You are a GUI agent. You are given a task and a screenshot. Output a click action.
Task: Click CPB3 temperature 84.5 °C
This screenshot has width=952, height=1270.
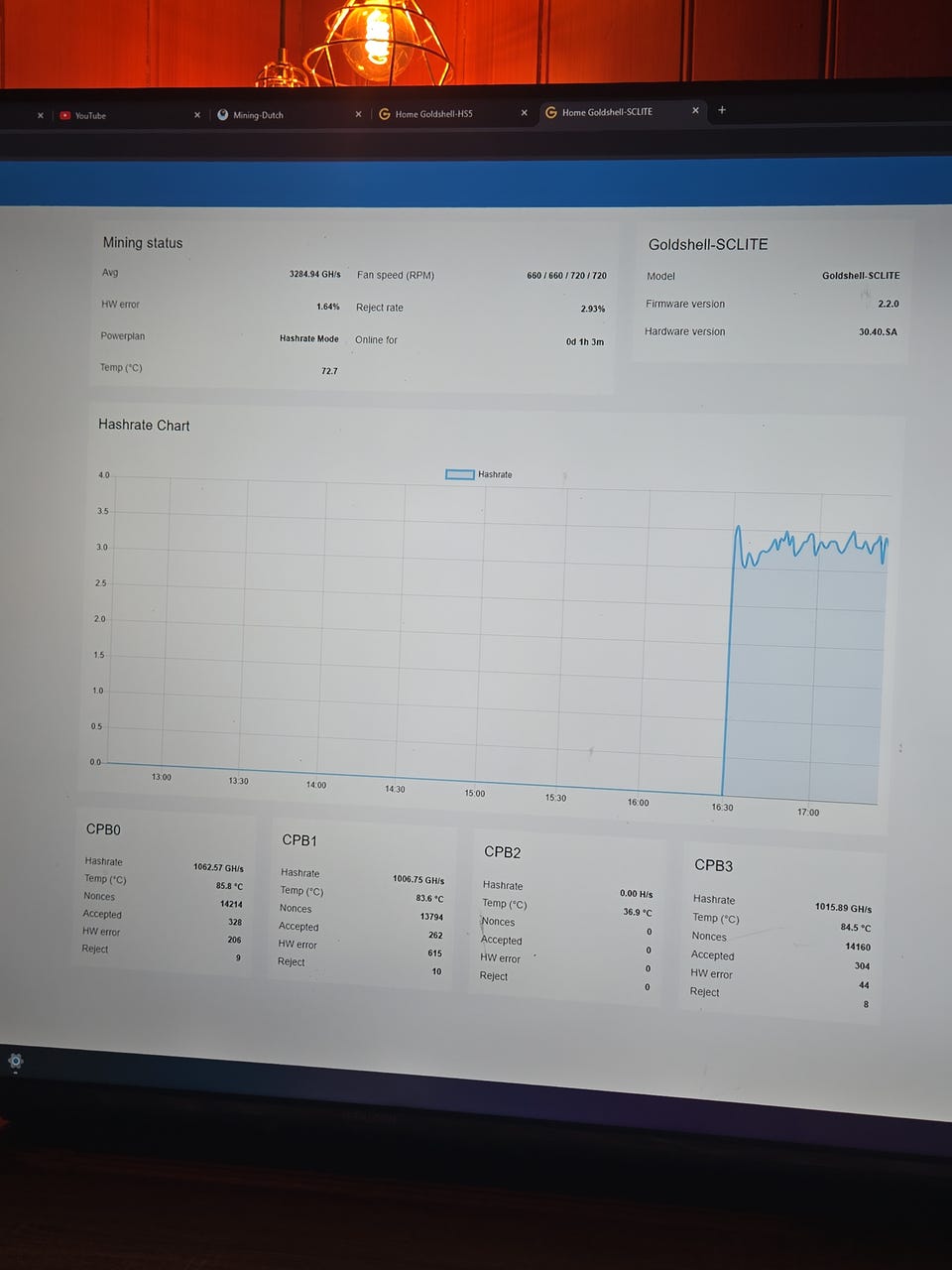coord(856,928)
